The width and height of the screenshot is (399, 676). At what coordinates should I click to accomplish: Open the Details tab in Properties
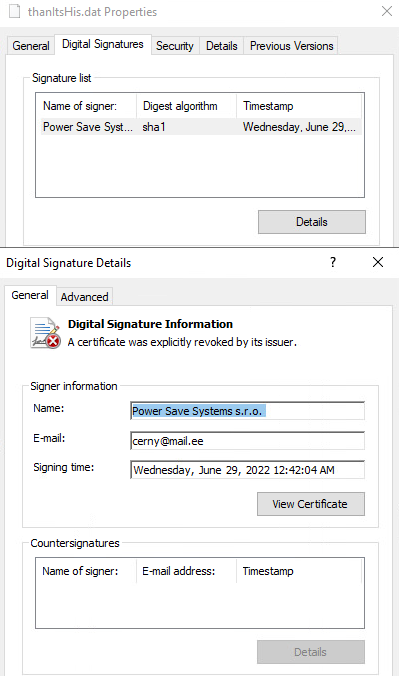point(222,46)
